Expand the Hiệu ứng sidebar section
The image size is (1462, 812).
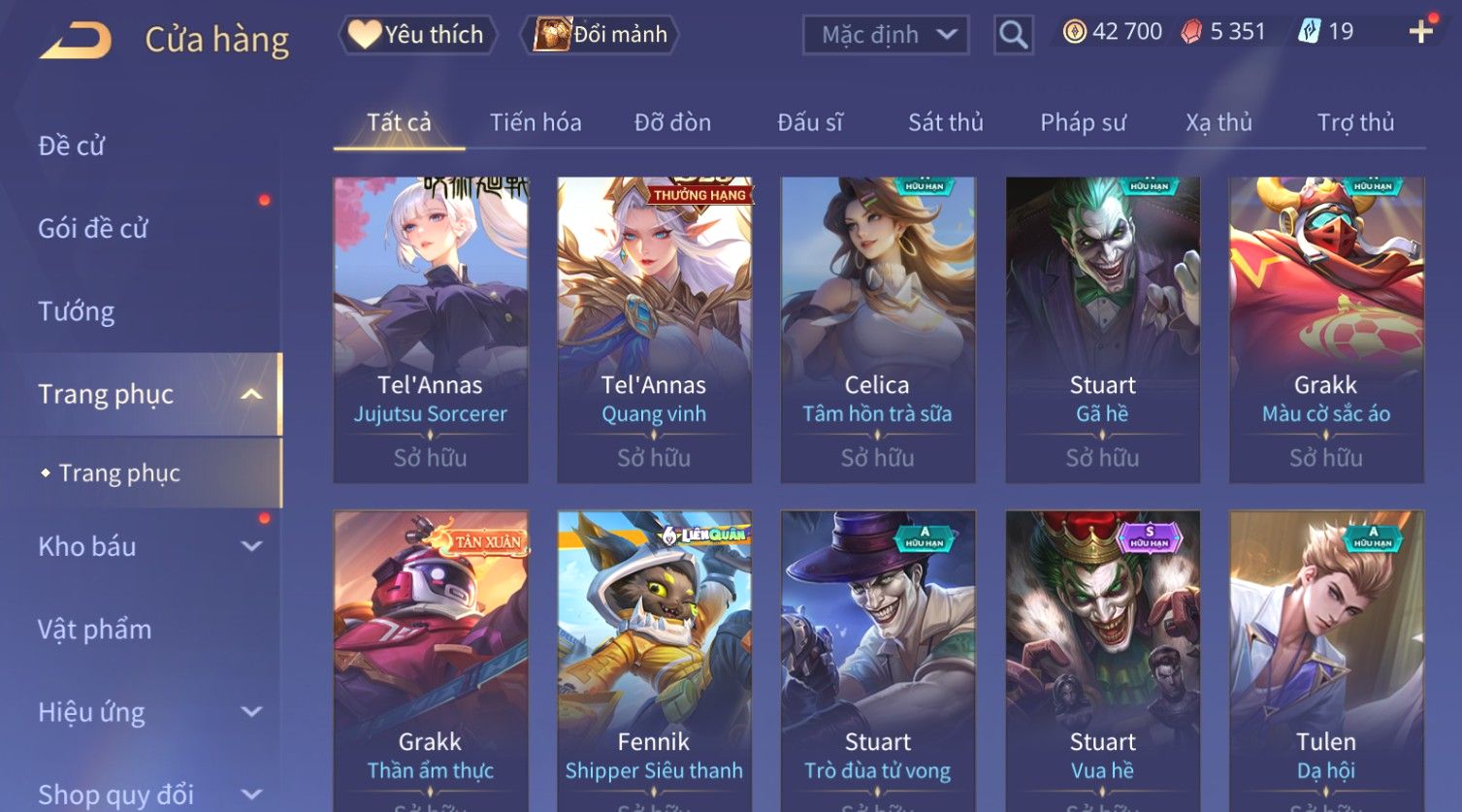click(251, 712)
